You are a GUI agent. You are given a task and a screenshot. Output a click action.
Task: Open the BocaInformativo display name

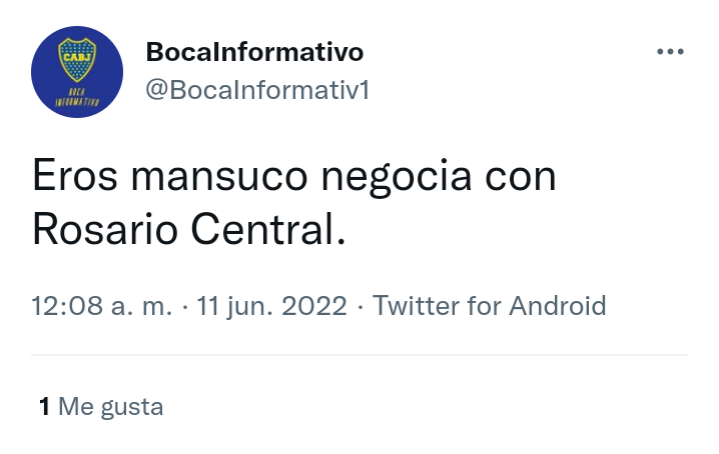[x=254, y=52]
